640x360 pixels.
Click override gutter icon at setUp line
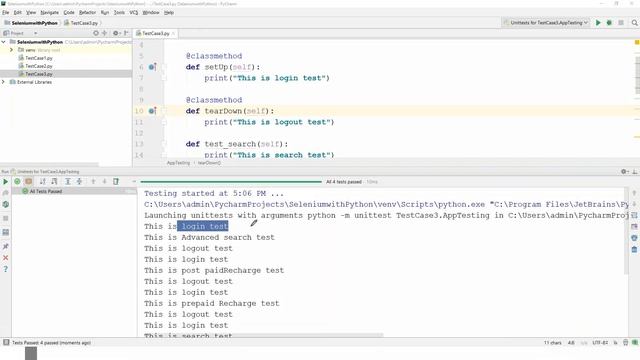tap(152, 67)
